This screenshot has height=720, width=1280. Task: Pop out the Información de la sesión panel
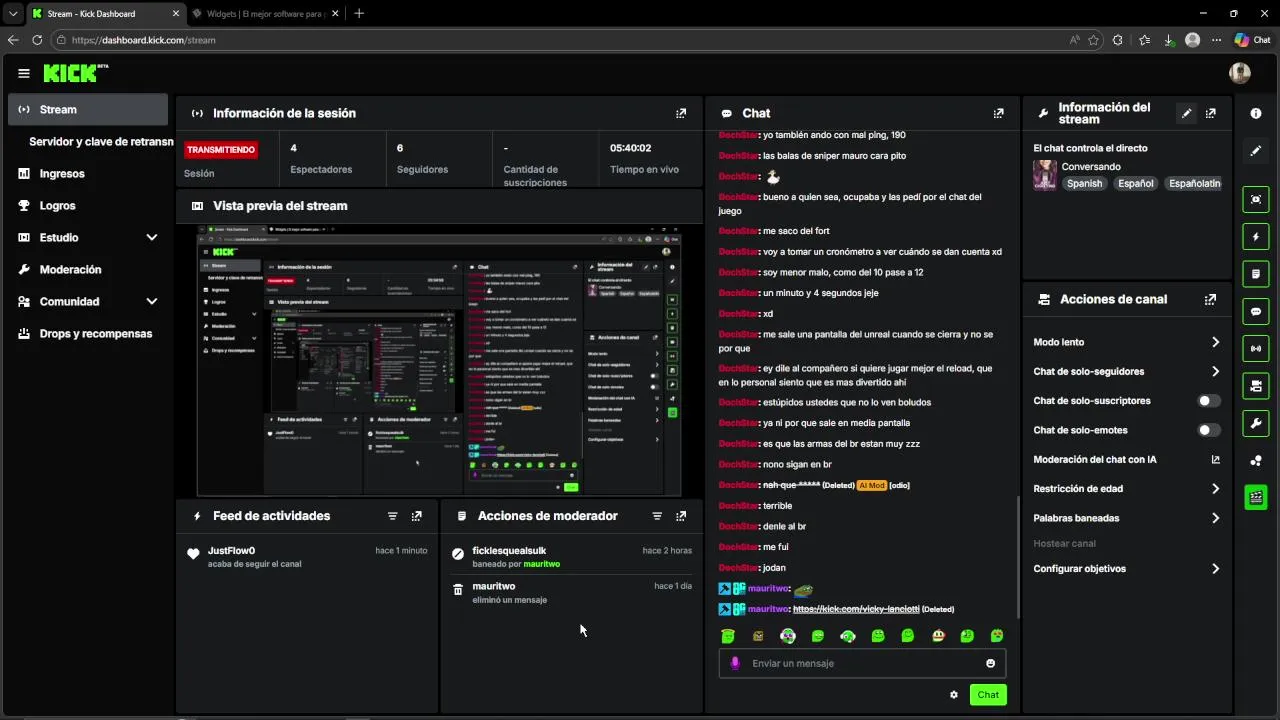(681, 113)
